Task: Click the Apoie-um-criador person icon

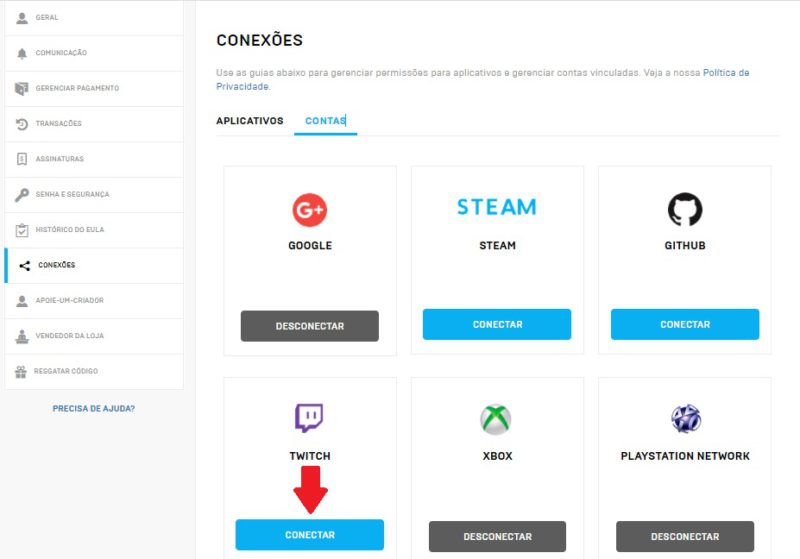Action: point(22,301)
